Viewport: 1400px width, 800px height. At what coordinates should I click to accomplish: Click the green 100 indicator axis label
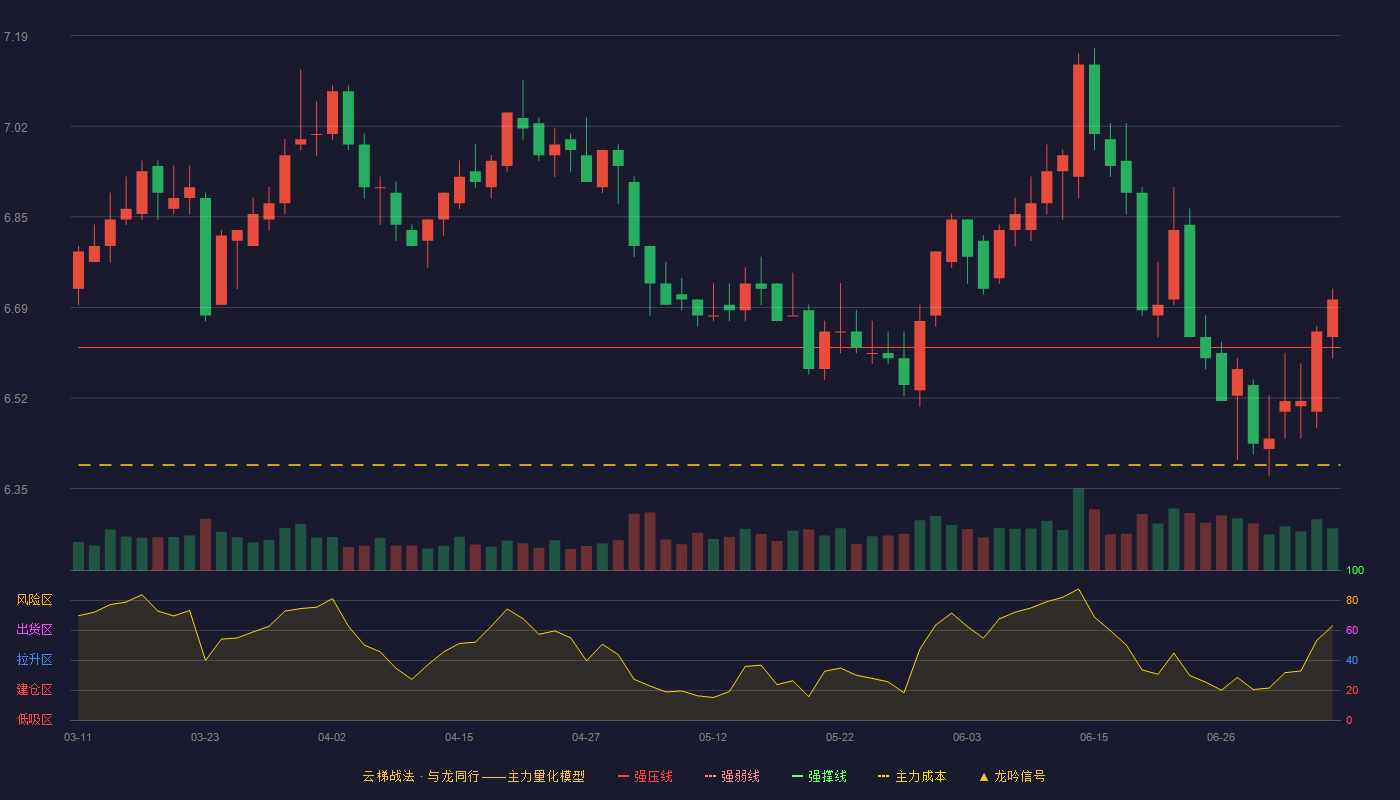[1355, 571]
